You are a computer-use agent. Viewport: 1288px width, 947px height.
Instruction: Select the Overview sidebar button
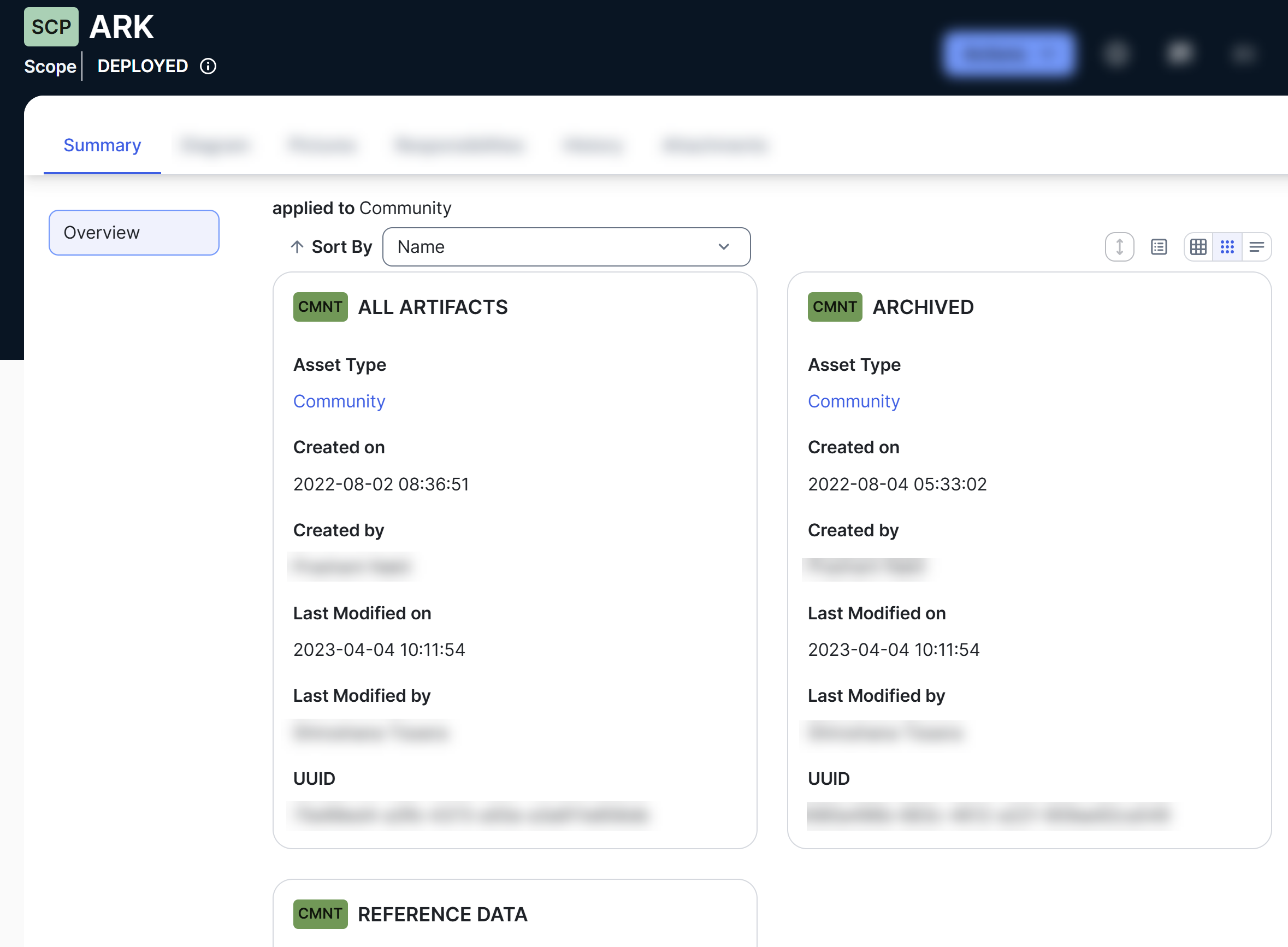point(135,232)
